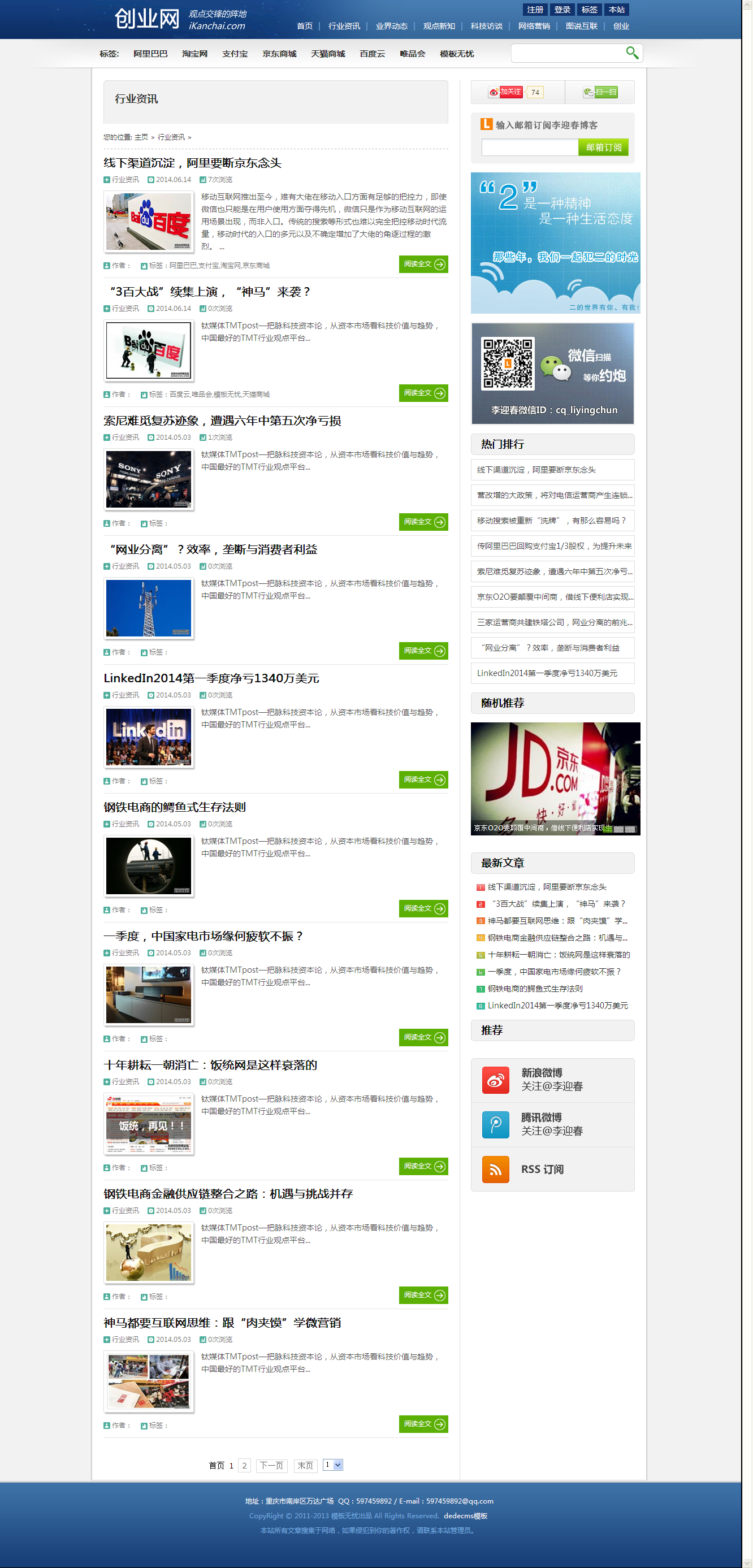Go to page 2 in pagination
Image resolution: width=753 pixels, height=1568 pixels.
coord(244,1465)
